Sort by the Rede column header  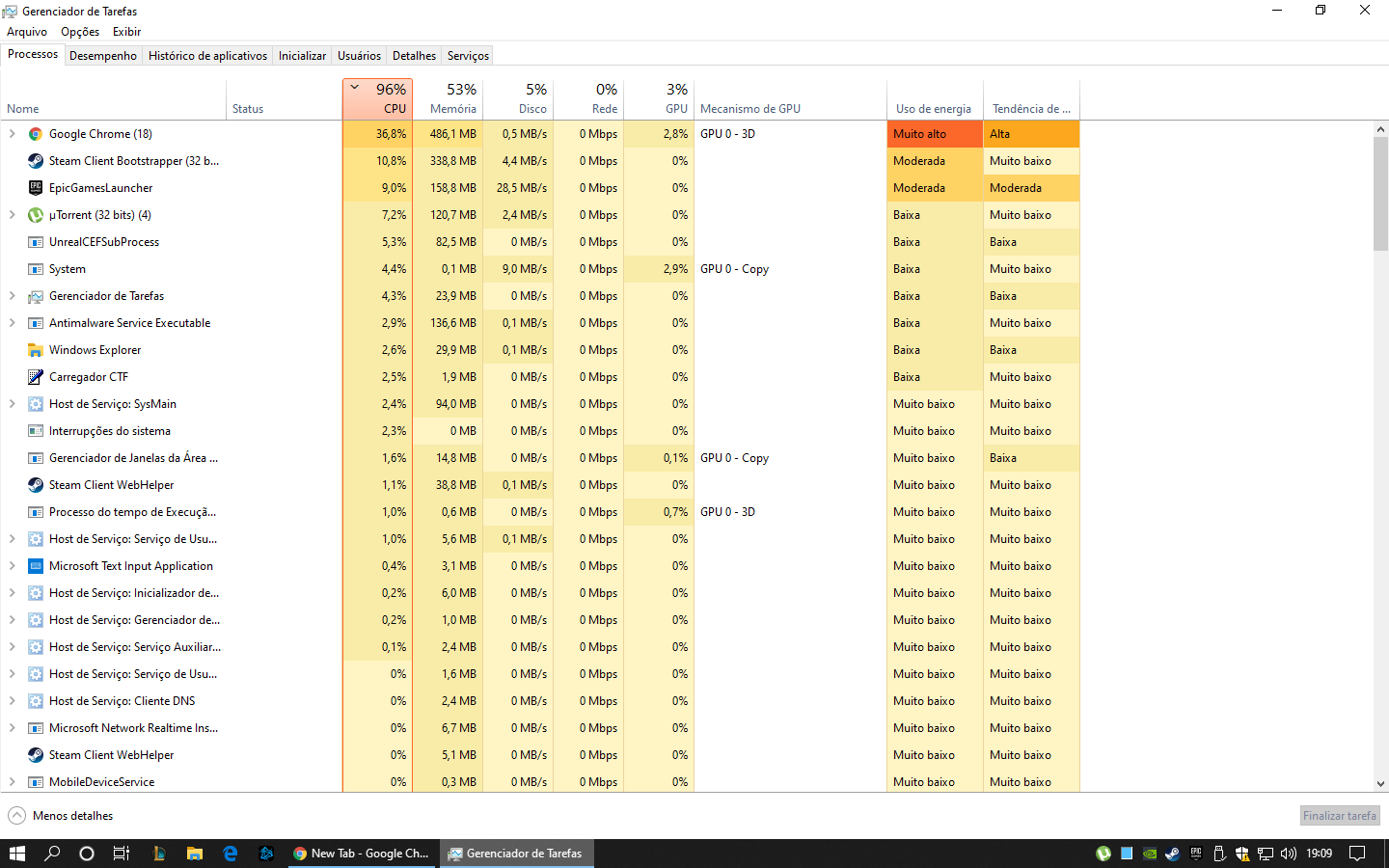point(588,99)
